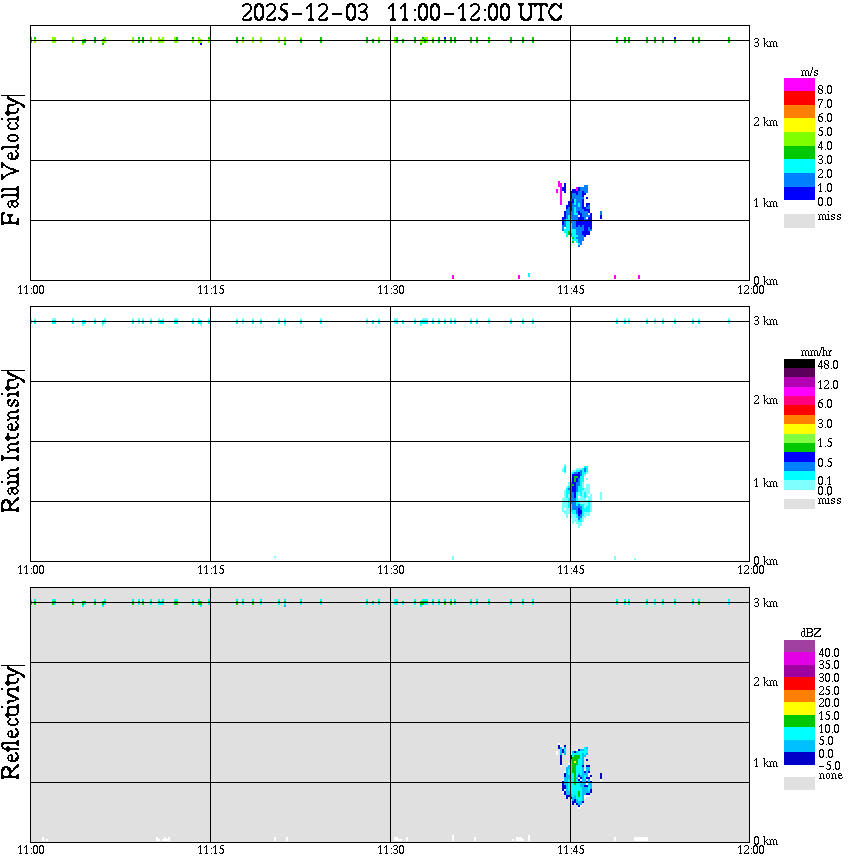Click the '35.0' value in the dBZ legend

[x=829, y=665]
